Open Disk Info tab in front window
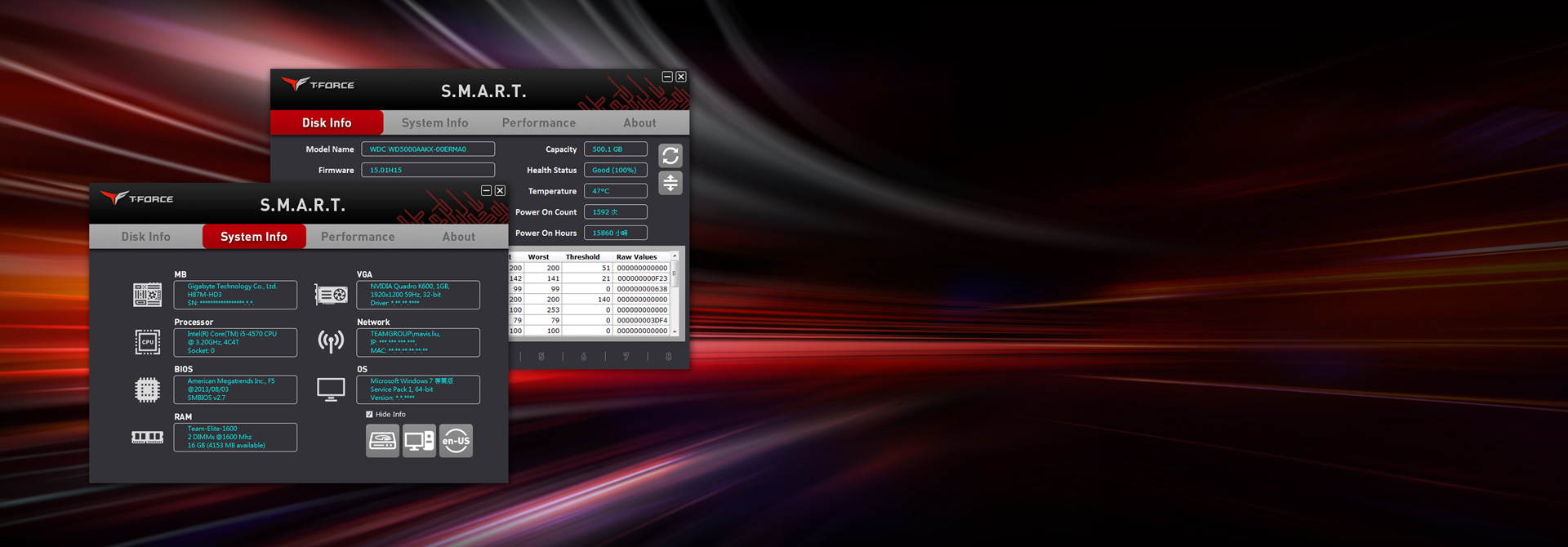This screenshot has height=547, width=1568. [x=146, y=237]
